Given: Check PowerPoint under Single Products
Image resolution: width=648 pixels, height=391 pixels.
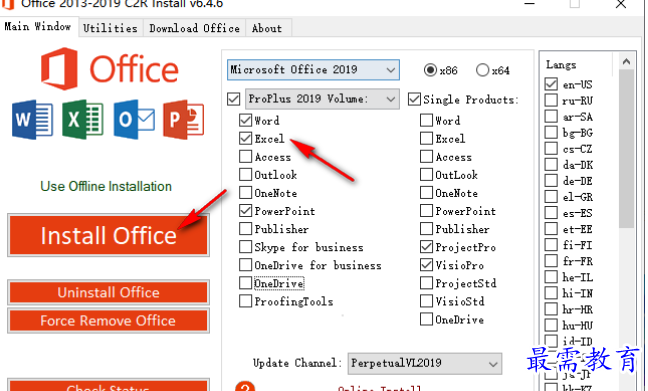Looking at the screenshot, I should point(426,210).
